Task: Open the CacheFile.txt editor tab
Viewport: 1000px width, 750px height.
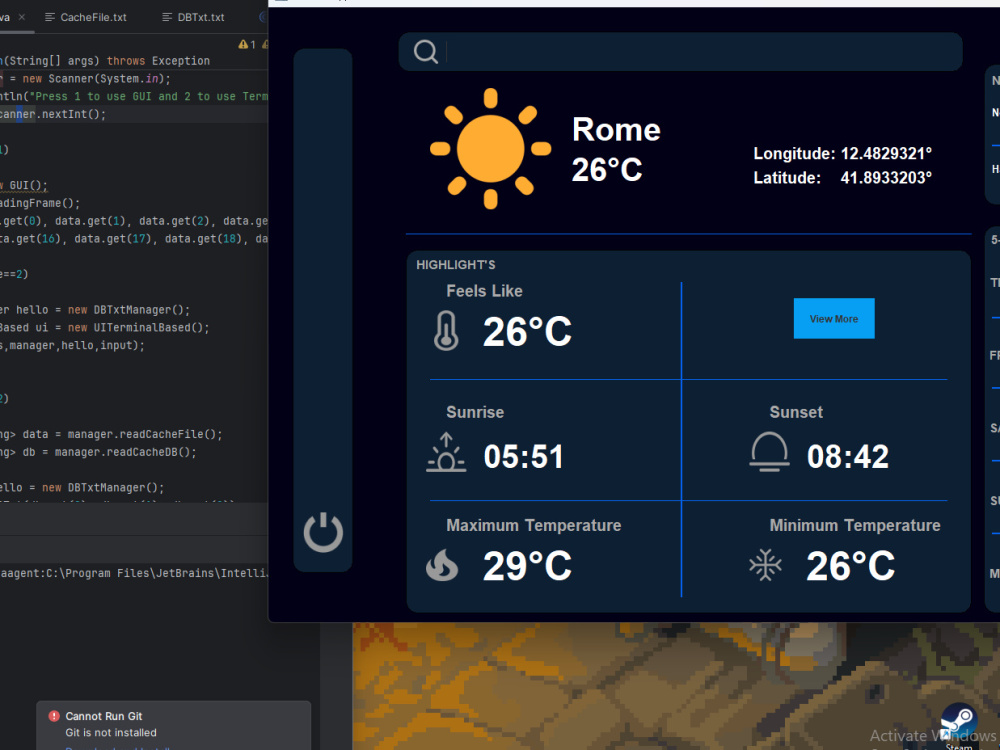Action: pos(85,17)
